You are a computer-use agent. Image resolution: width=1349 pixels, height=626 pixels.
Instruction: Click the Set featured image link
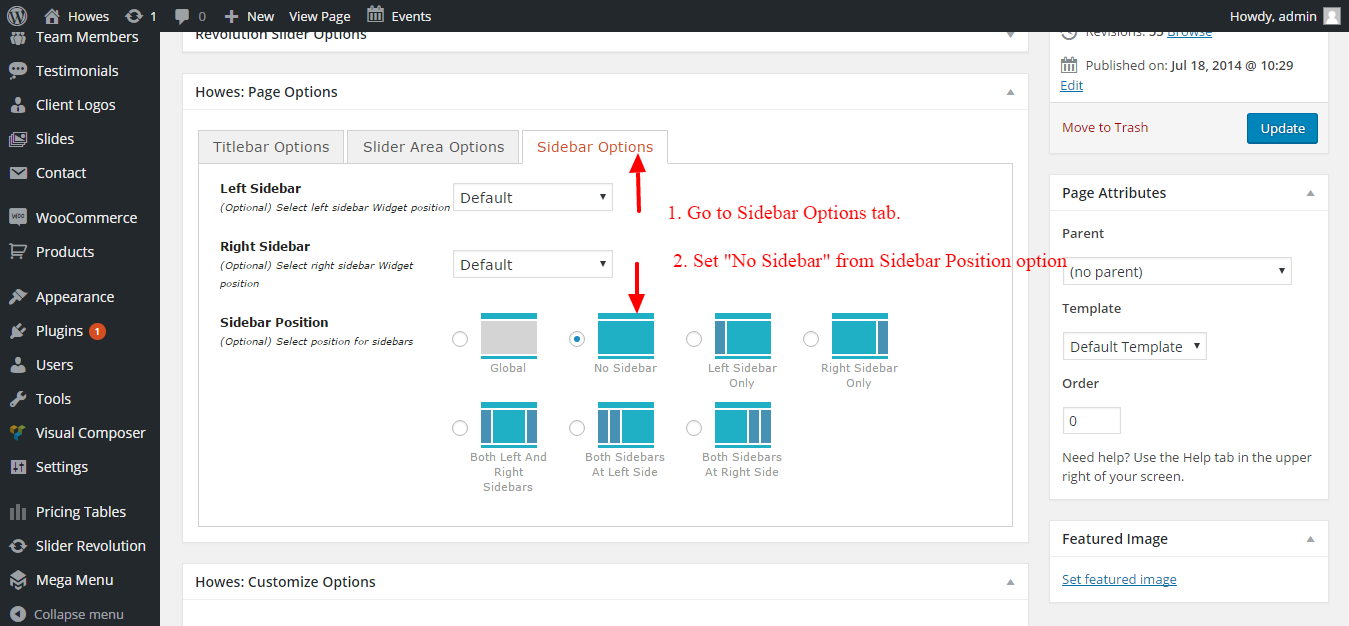click(x=1119, y=580)
